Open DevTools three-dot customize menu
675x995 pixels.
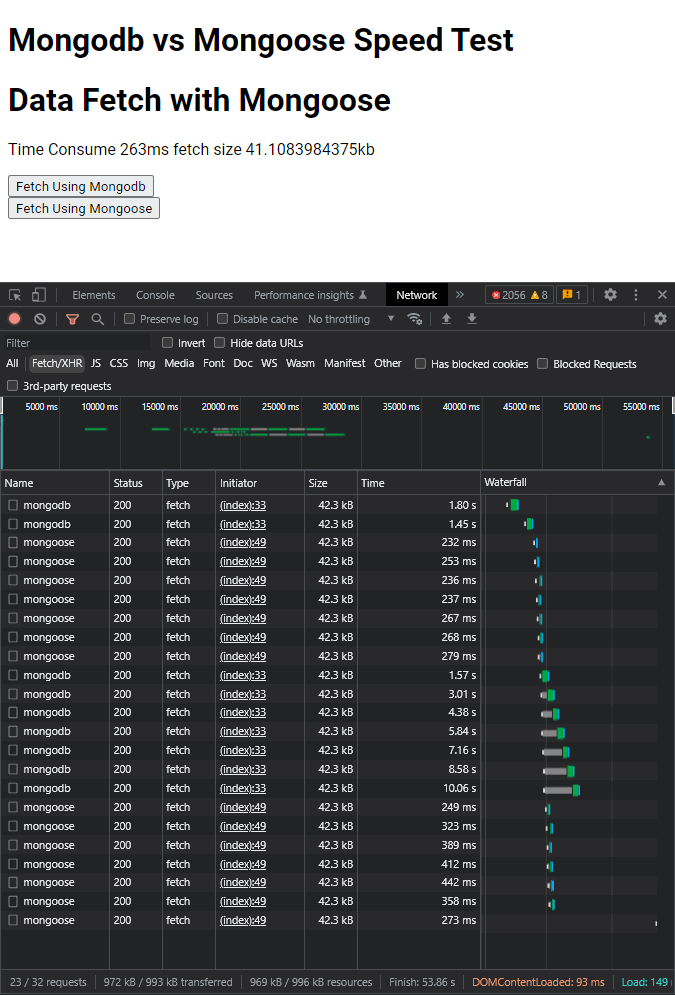[636, 295]
